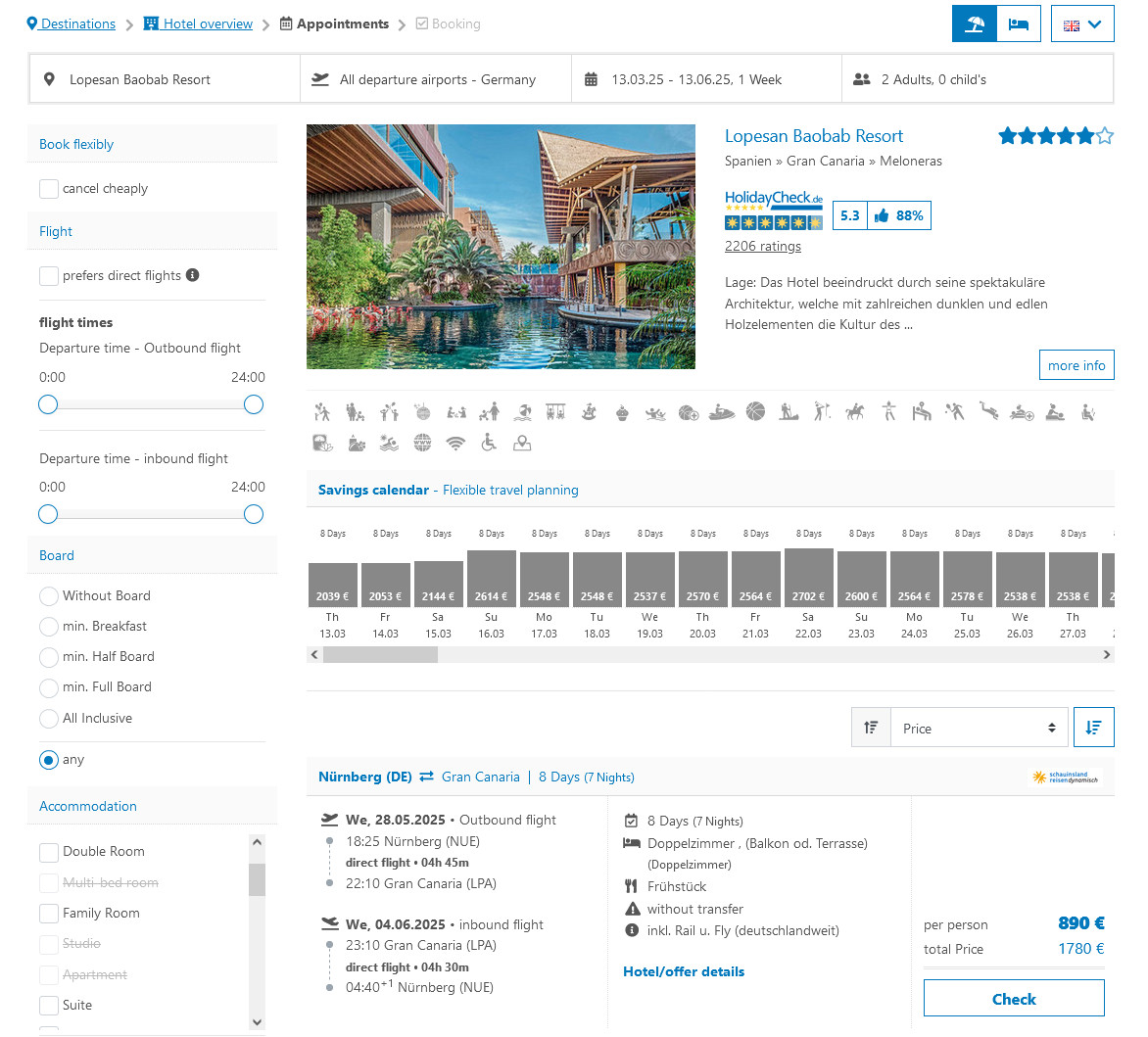Open the 2206 ratings link

coord(762,246)
